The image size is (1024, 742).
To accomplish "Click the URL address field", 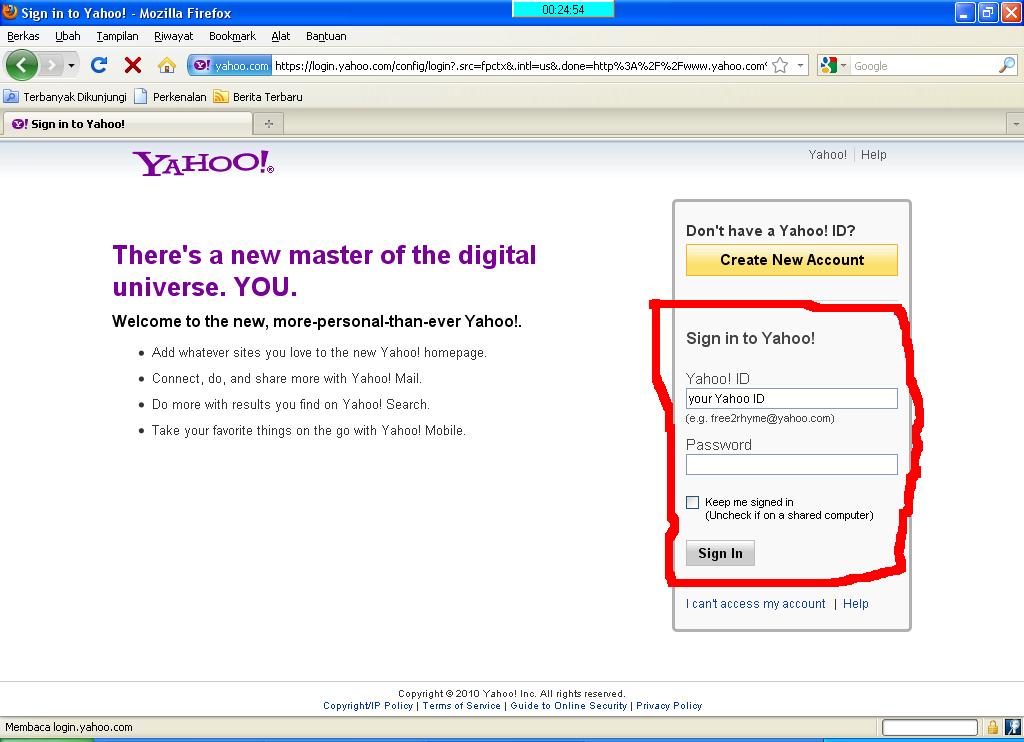I will 520,65.
